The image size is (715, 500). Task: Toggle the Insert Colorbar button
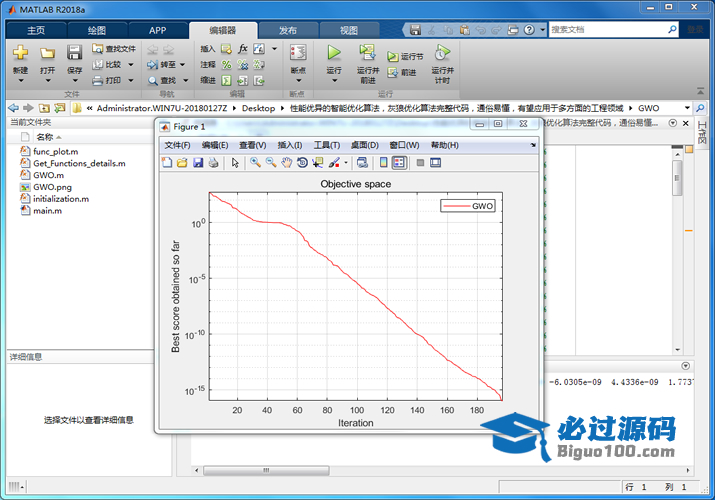point(384,163)
